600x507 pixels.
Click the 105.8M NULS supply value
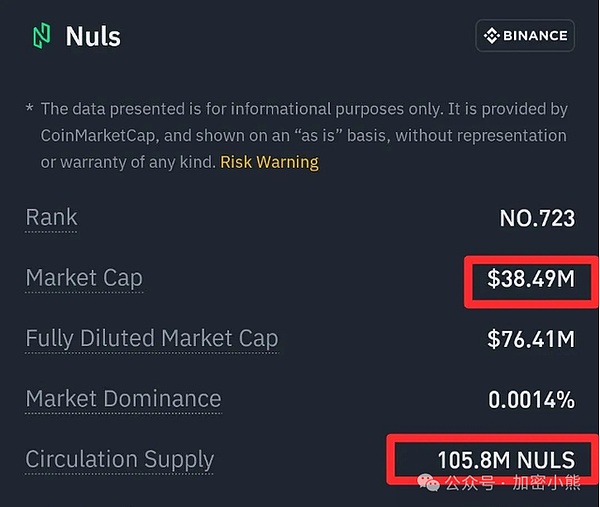506,460
